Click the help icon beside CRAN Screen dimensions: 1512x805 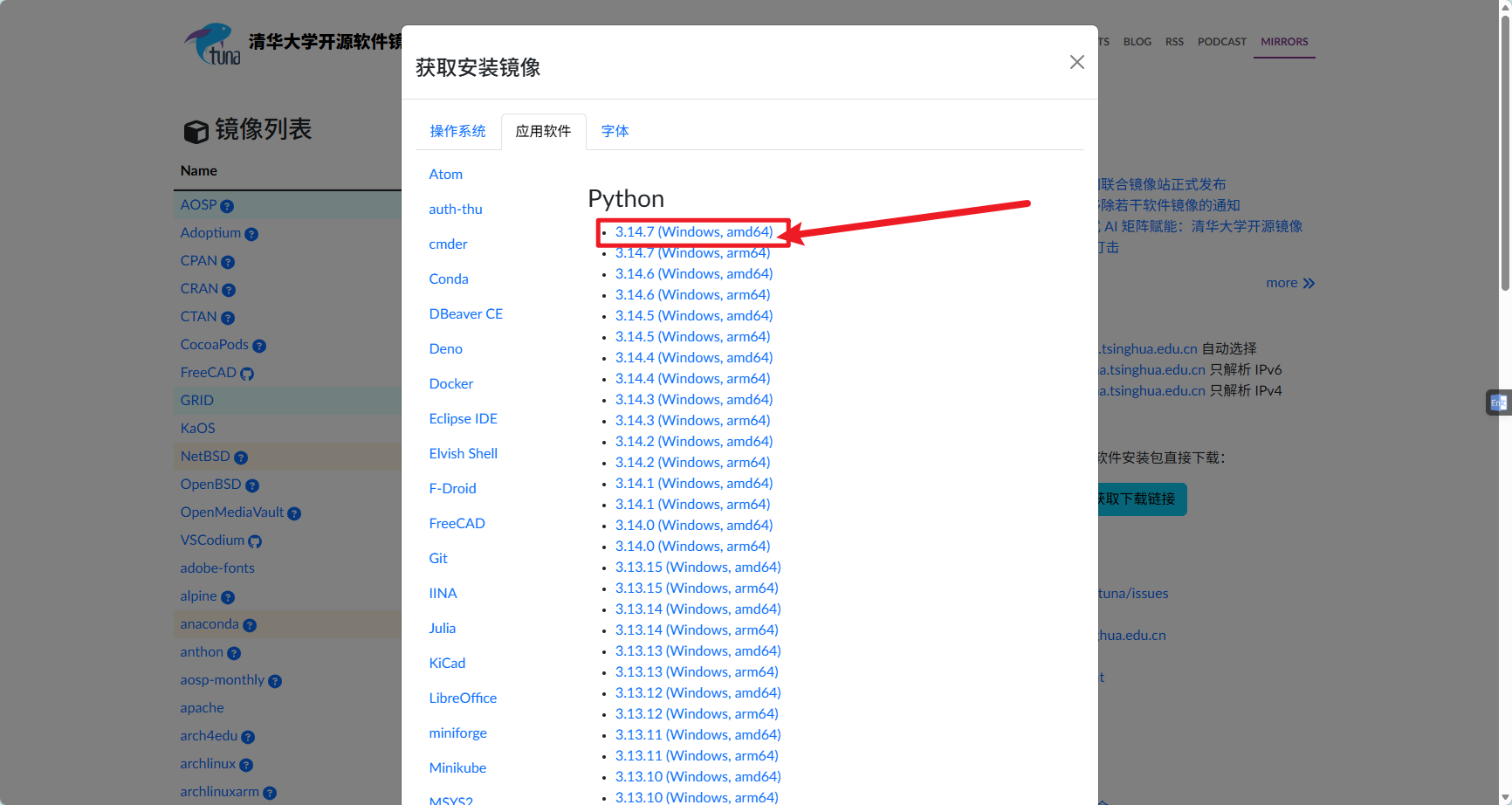(229, 290)
